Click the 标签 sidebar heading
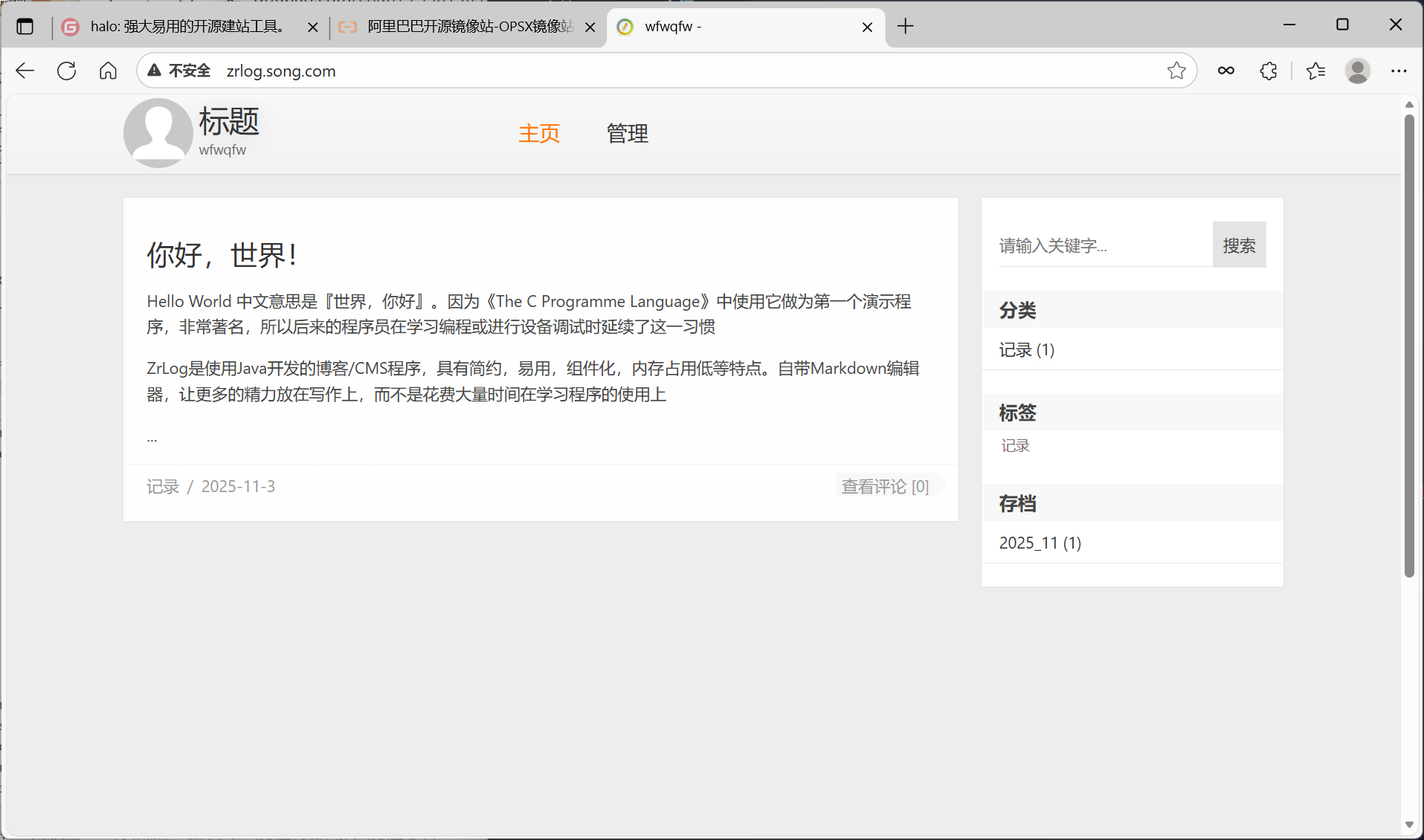 [x=1018, y=413]
